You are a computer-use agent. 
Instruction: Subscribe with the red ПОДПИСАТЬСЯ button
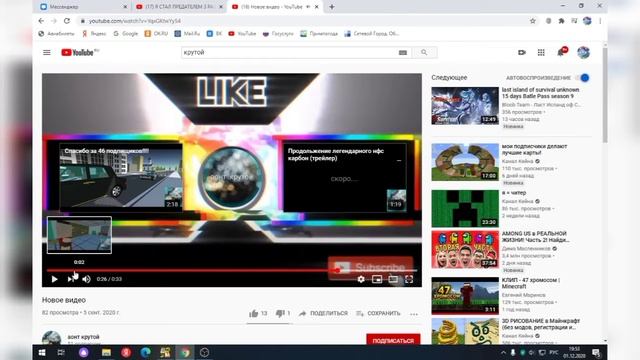[393, 340]
